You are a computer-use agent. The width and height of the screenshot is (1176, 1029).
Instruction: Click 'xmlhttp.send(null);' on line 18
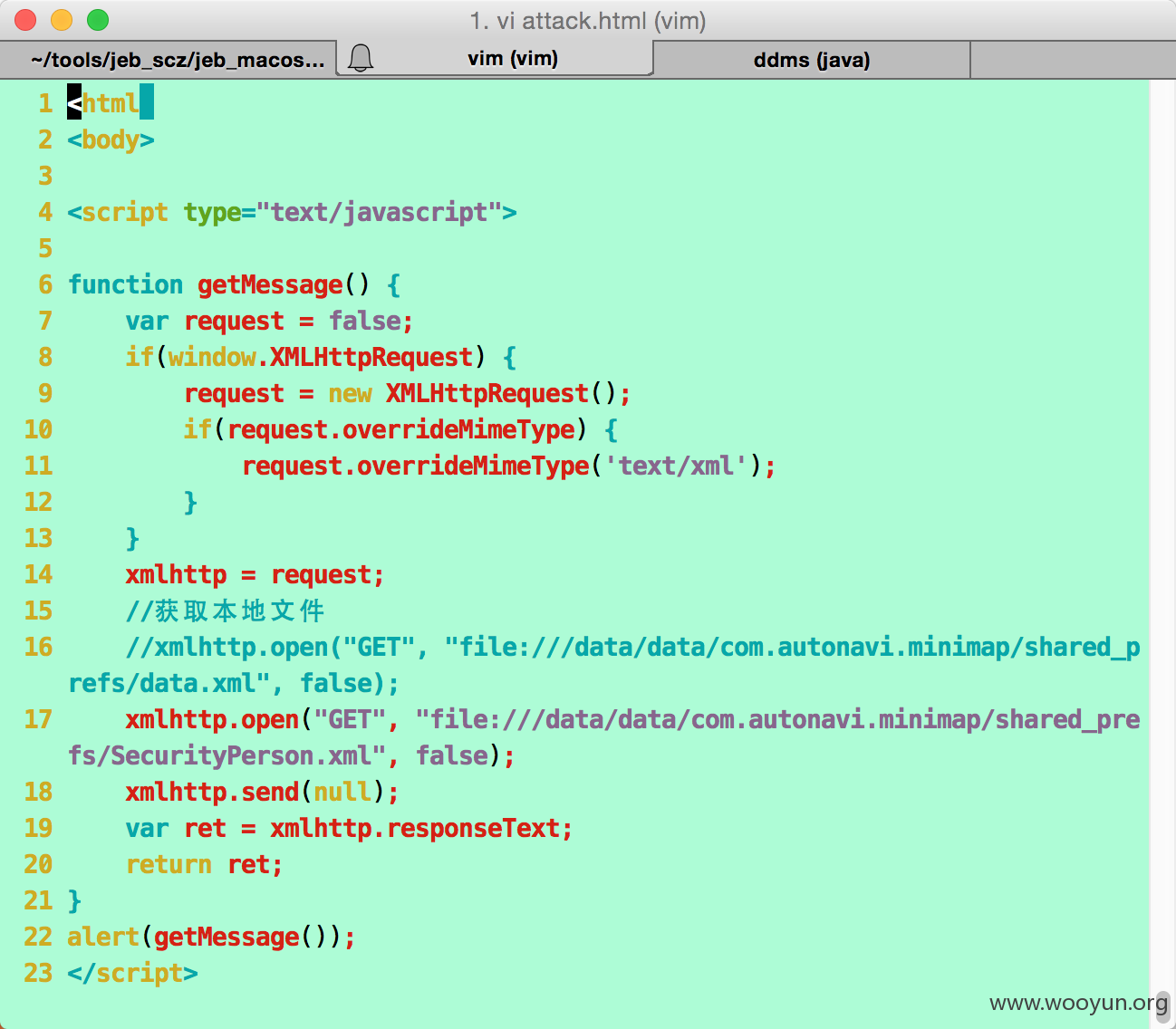(262, 792)
